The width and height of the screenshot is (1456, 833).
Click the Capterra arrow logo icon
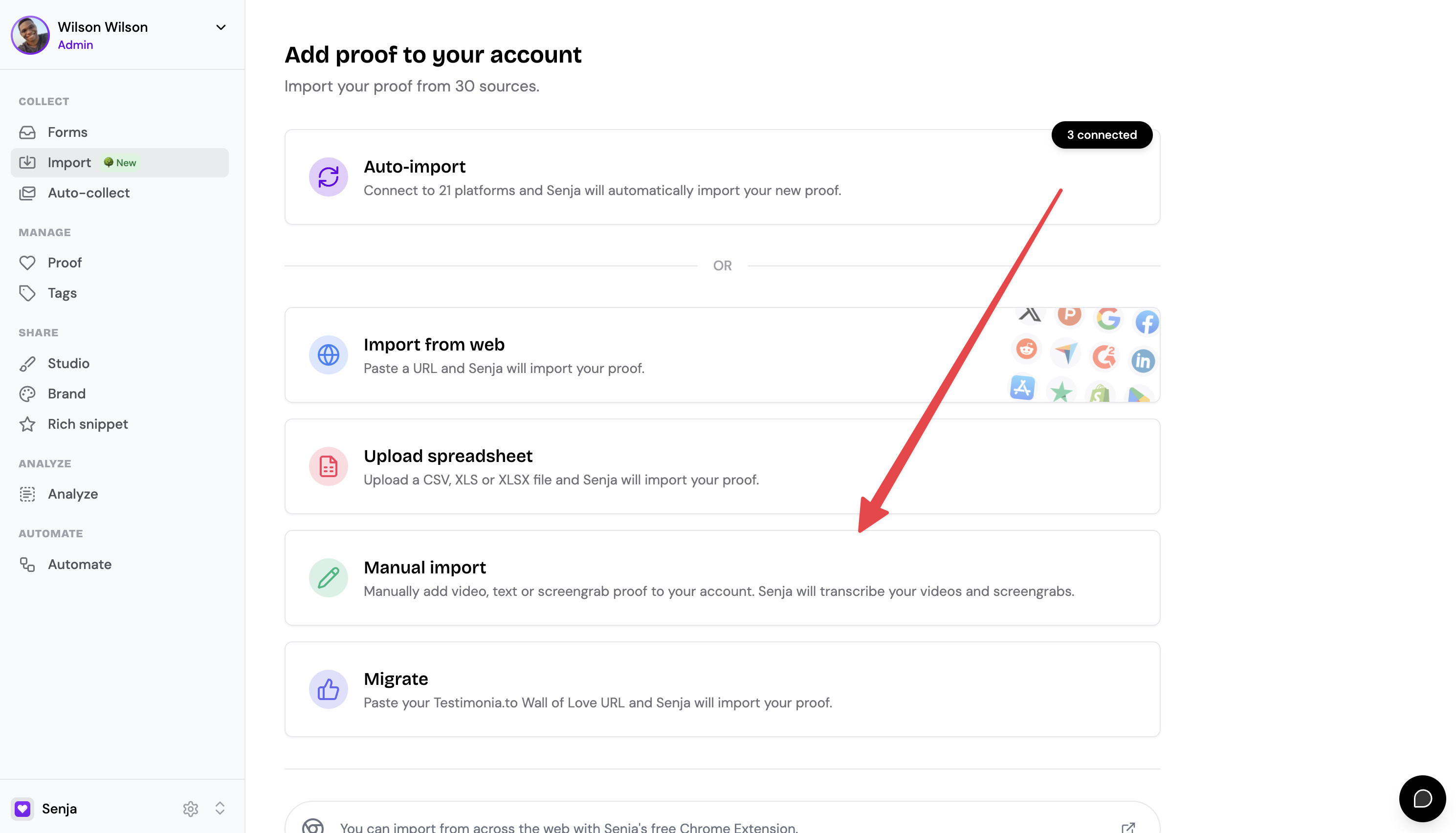1066,352
